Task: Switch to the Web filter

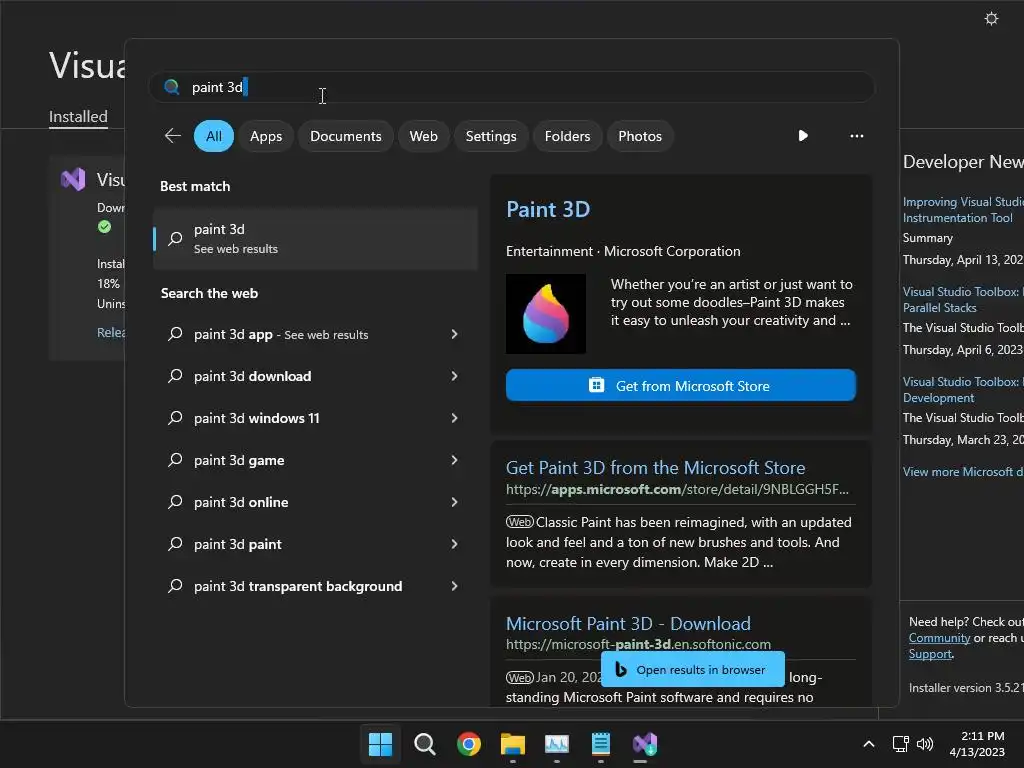Action: (x=423, y=136)
